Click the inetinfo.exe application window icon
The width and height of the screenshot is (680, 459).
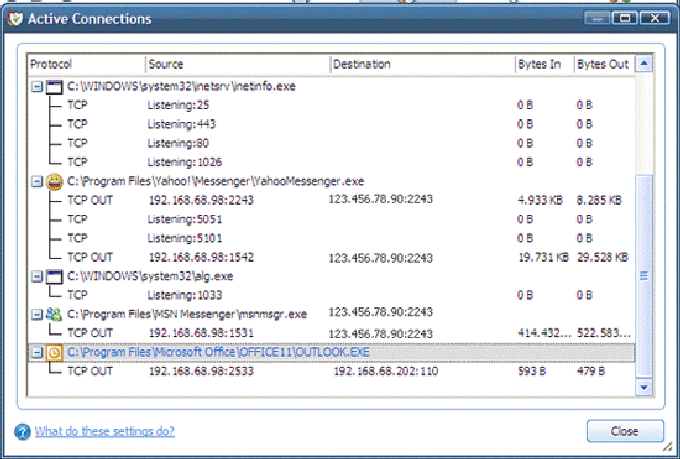(x=54, y=87)
